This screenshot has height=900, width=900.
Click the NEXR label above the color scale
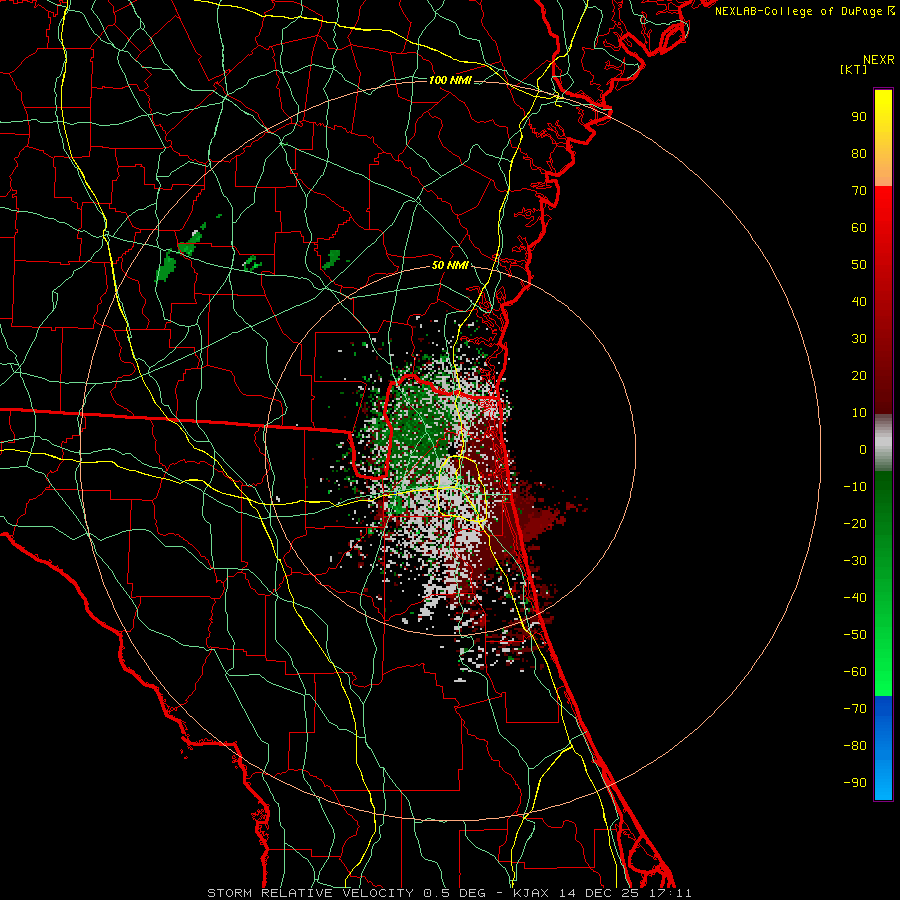[878, 60]
